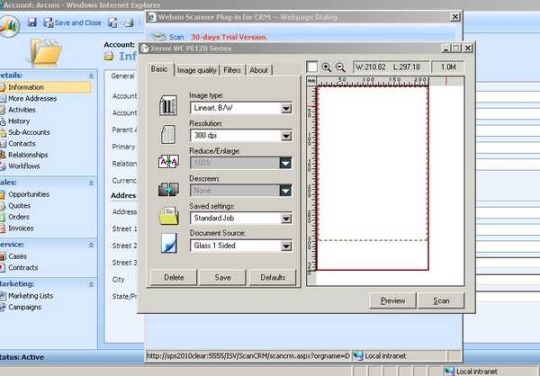Switch to the Basic tab

tap(159, 69)
